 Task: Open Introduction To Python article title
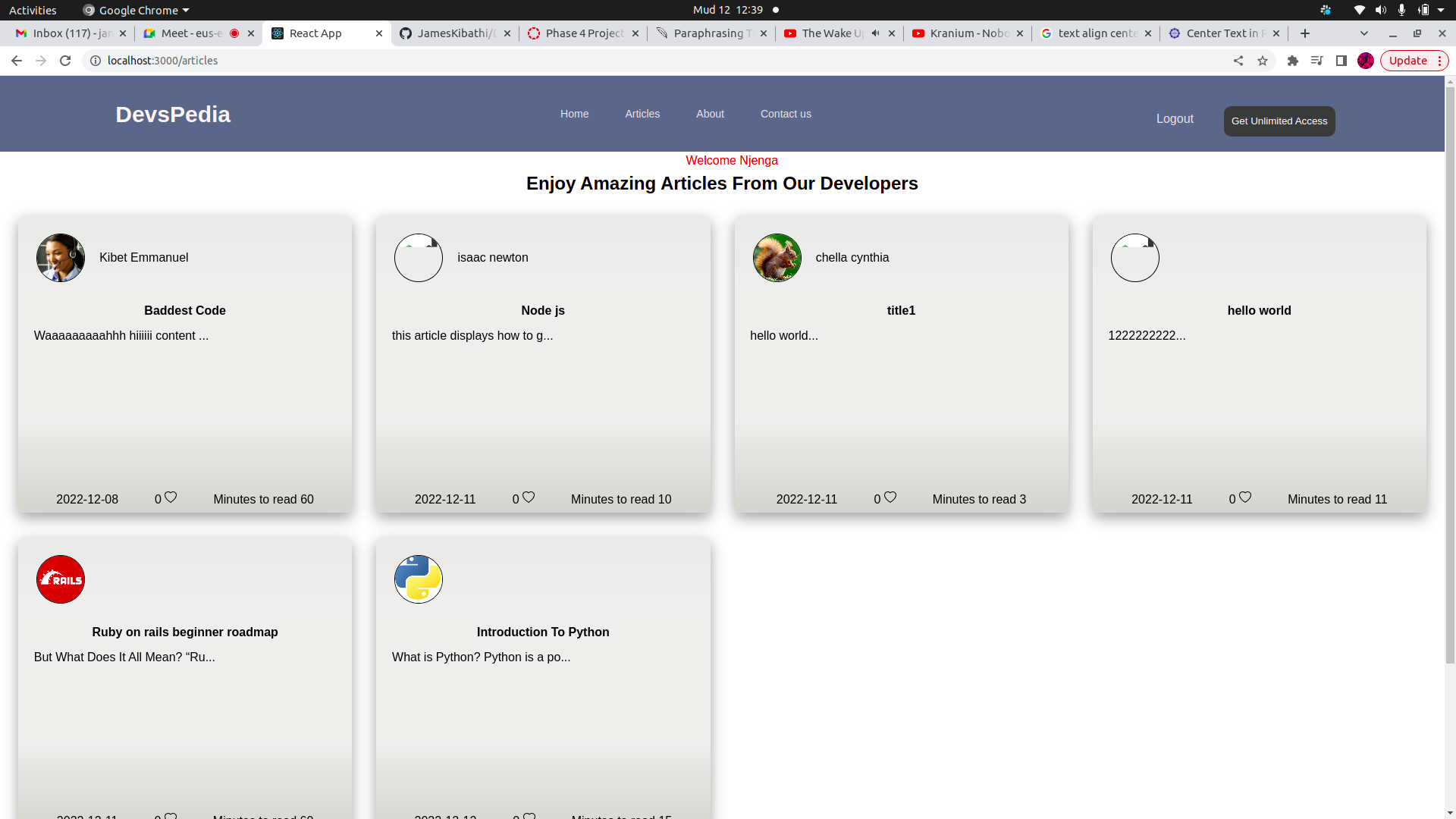coord(543,632)
